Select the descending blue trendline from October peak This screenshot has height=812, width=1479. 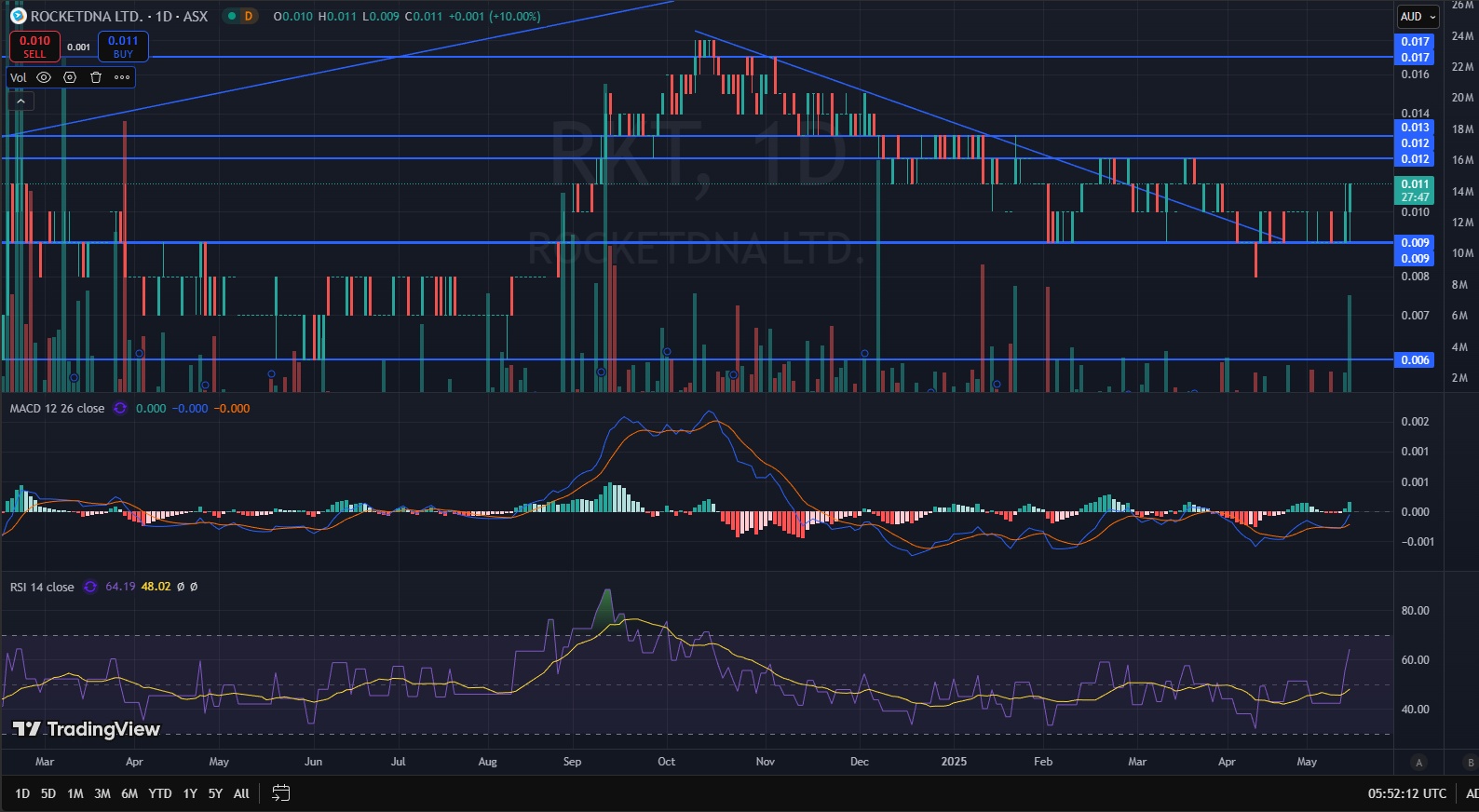[987, 135]
